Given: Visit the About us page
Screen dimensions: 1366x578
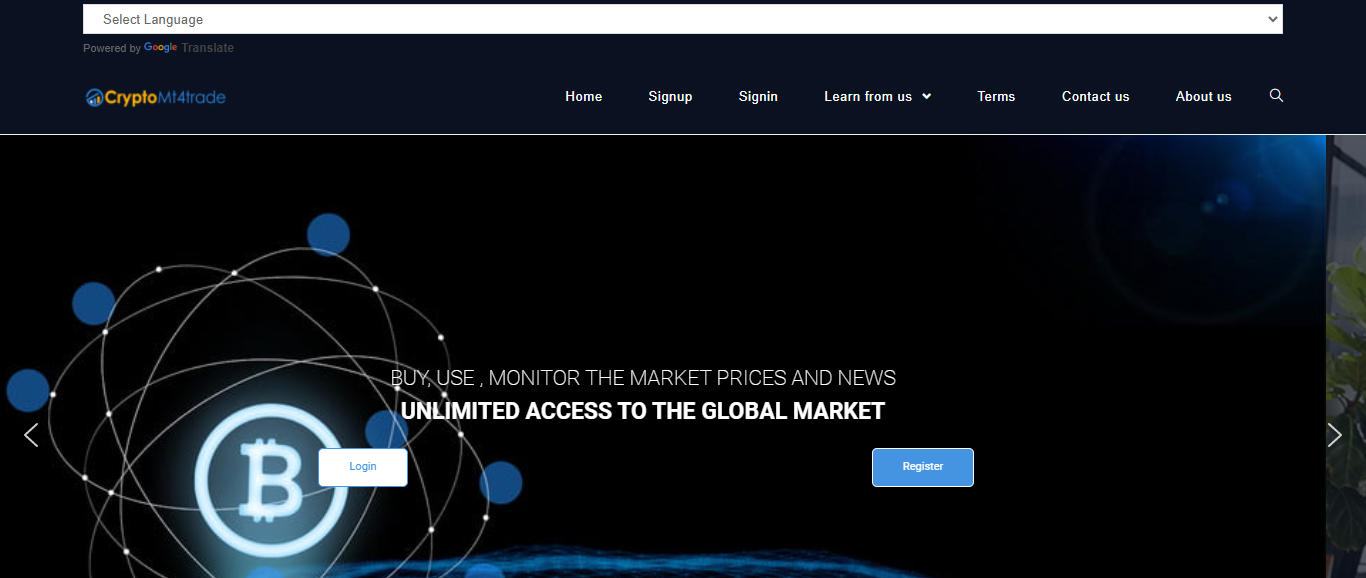Looking at the screenshot, I should [x=1203, y=97].
